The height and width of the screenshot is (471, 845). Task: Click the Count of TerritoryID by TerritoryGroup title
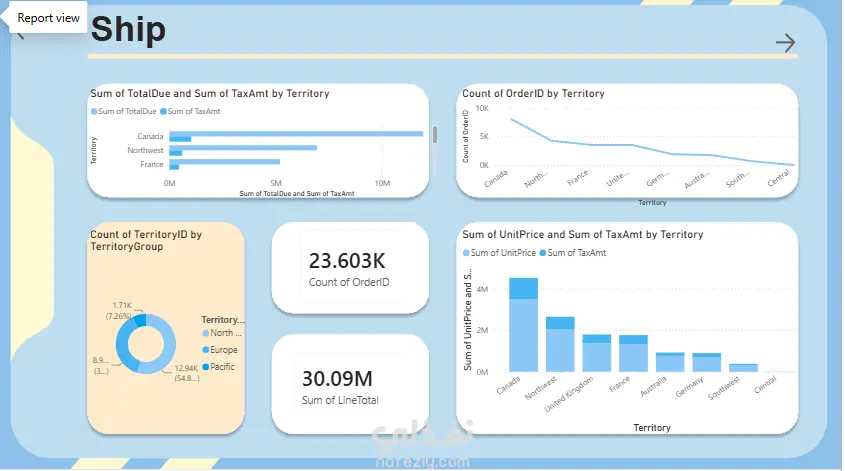(146, 240)
